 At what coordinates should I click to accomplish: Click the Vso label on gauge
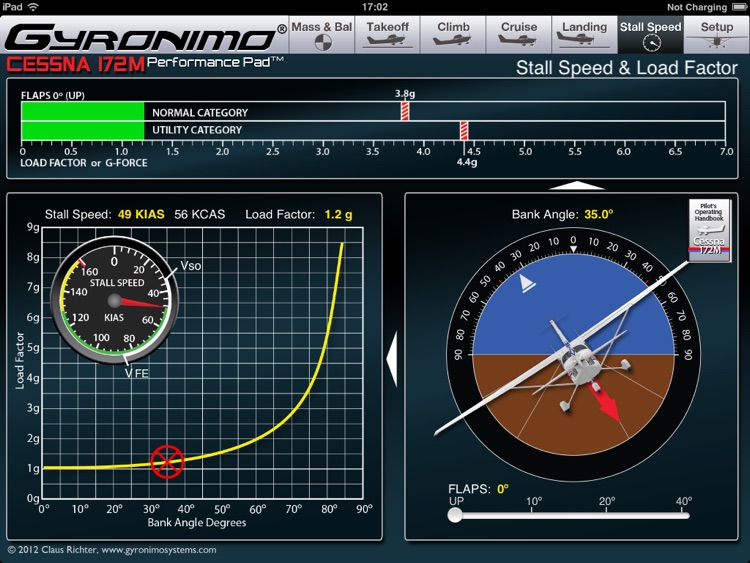point(190,266)
